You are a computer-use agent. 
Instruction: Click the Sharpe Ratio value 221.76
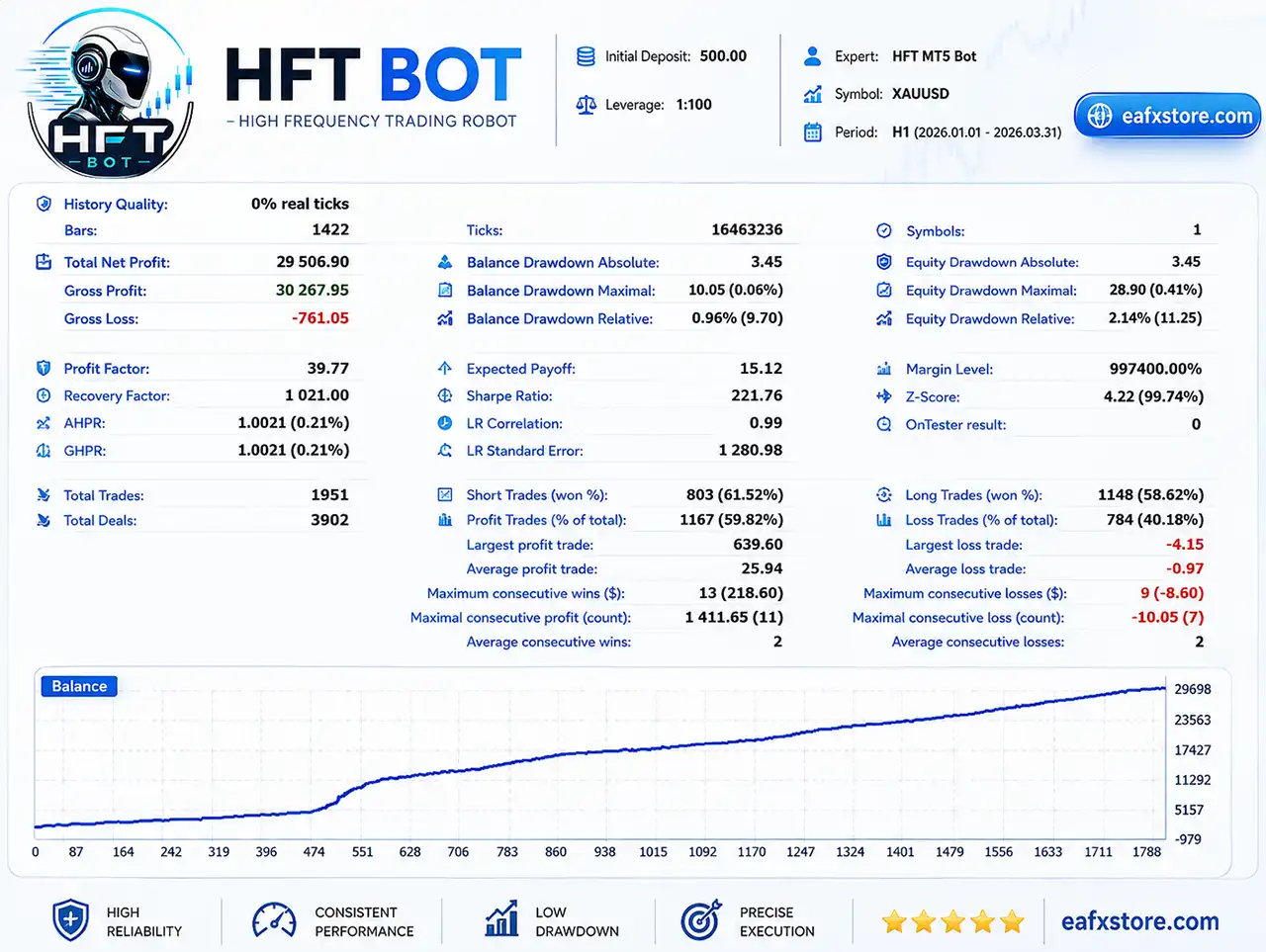pyautogui.click(x=757, y=395)
